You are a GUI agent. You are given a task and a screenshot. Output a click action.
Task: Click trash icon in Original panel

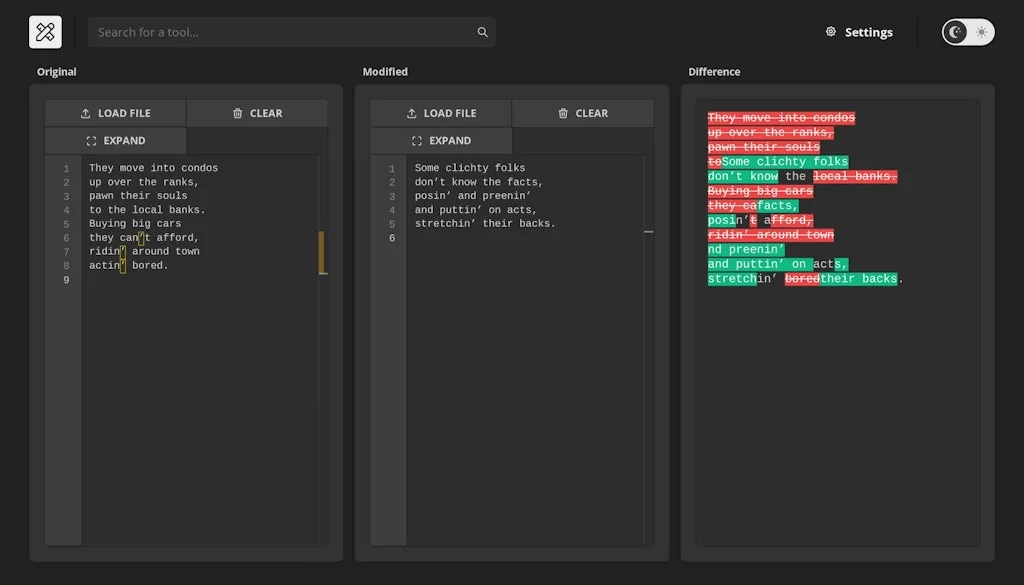click(x=238, y=114)
